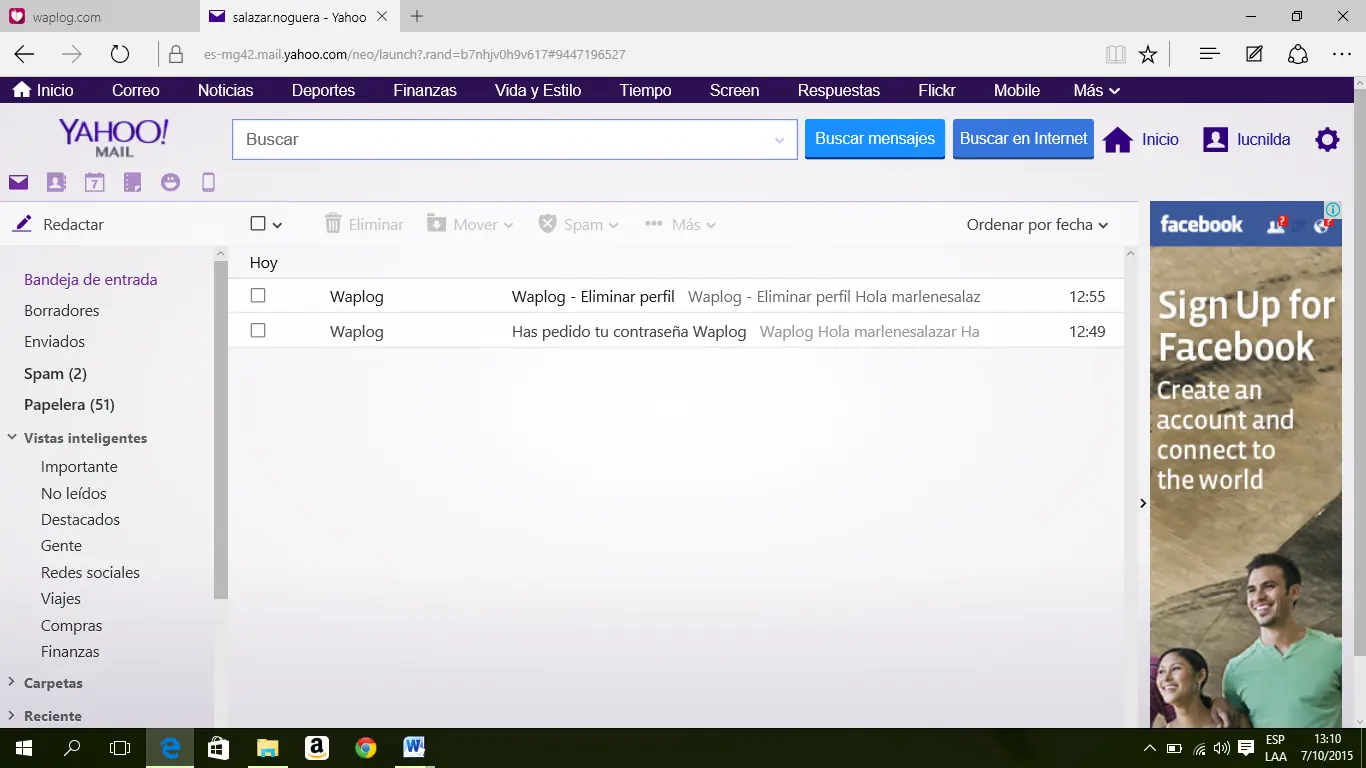
Task: Open the Chrome icon in the taskbar
Action: (365, 747)
